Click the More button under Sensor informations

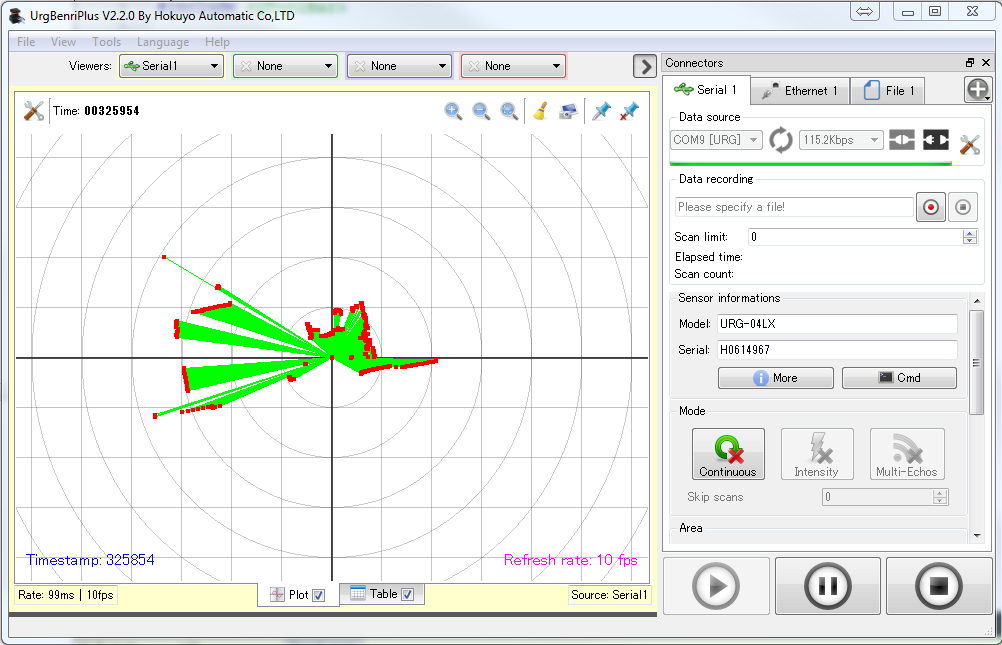click(x=775, y=378)
